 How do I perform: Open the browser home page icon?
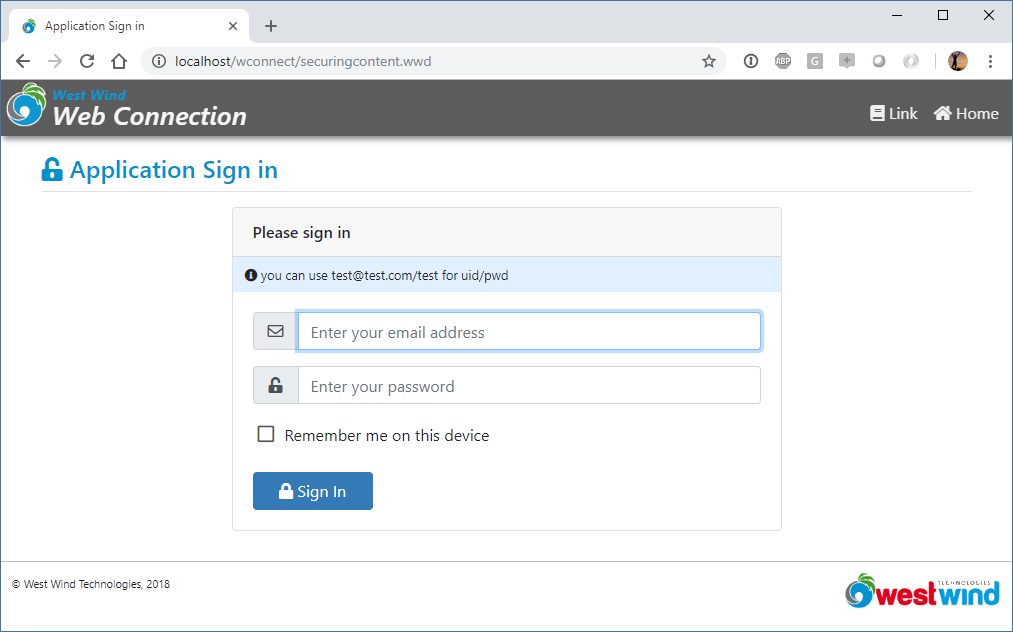(x=119, y=61)
